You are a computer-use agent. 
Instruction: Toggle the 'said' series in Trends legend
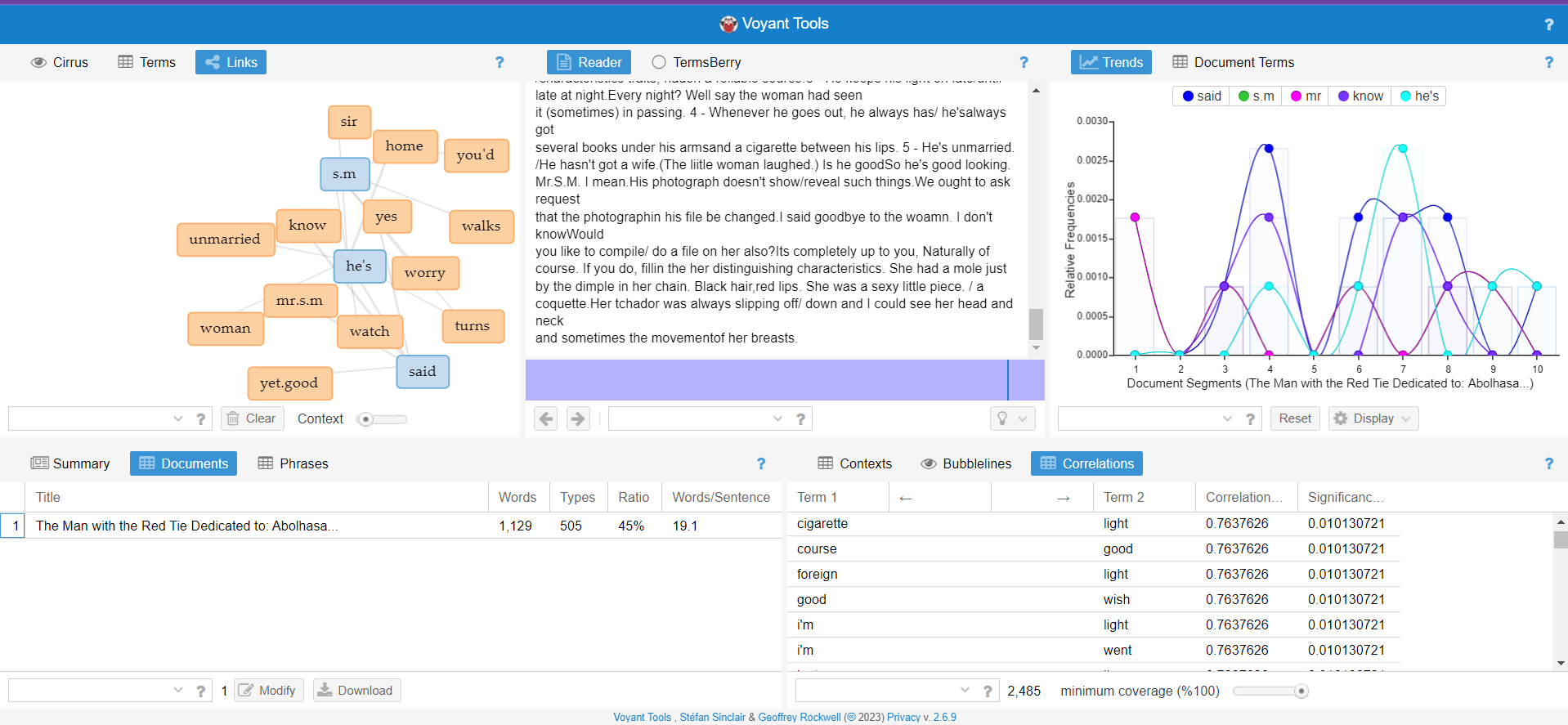[x=1202, y=96]
